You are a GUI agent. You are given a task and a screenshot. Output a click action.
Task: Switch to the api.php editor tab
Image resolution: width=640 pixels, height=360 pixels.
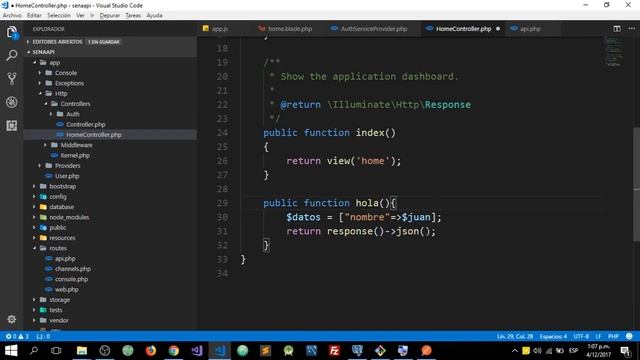530,29
